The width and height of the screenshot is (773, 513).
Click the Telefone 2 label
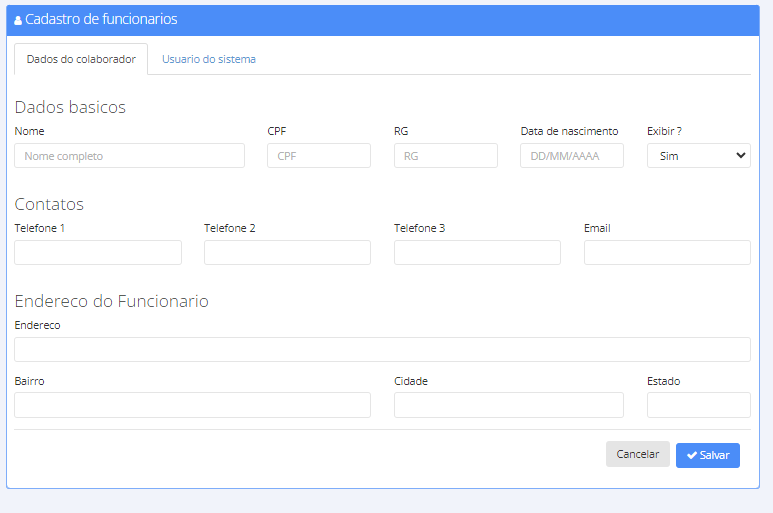tap(230, 228)
